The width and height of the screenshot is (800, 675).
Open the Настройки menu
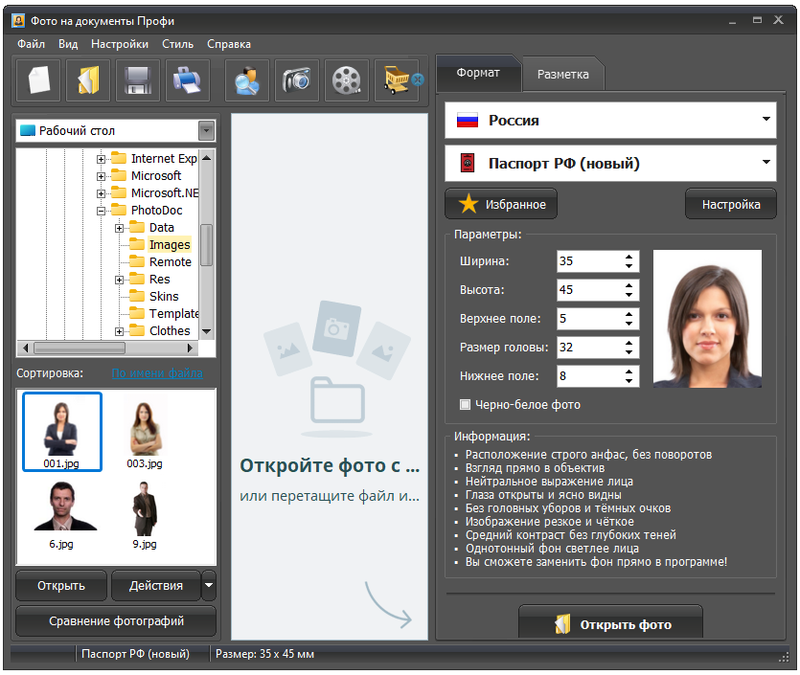[120, 44]
